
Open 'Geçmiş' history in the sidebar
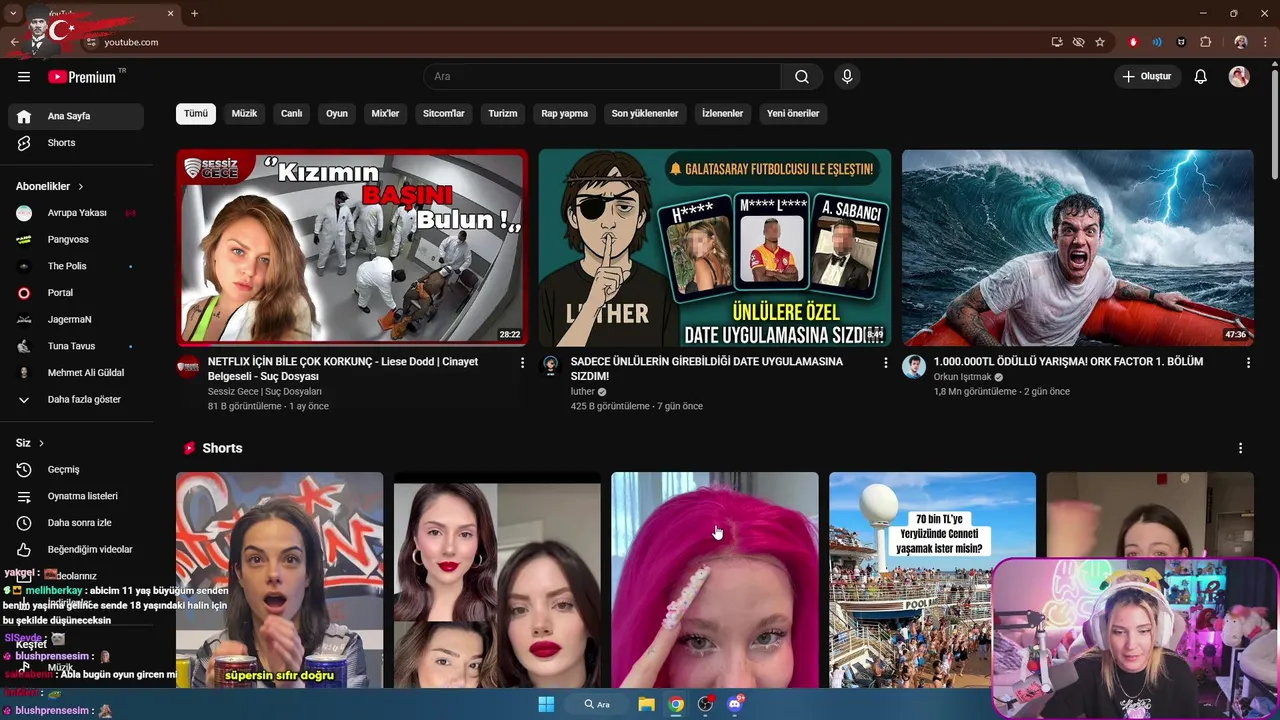point(76,469)
